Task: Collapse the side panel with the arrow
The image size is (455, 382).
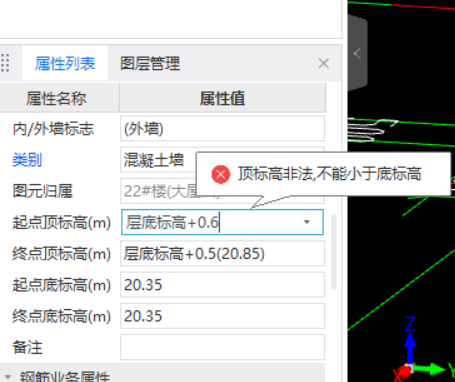Action: tap(357, 53)
